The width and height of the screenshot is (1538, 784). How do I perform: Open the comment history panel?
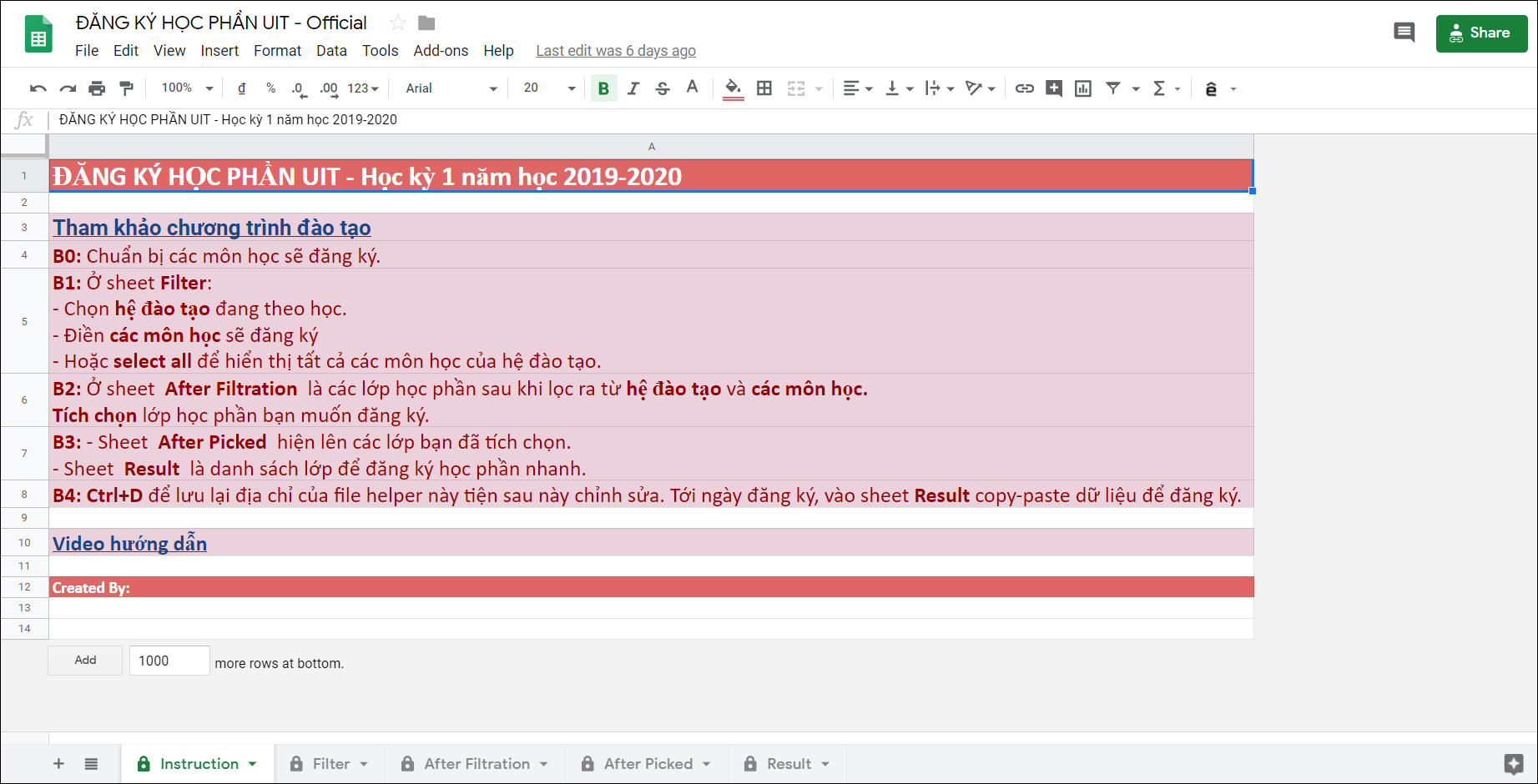click(x=1404, y=32)
